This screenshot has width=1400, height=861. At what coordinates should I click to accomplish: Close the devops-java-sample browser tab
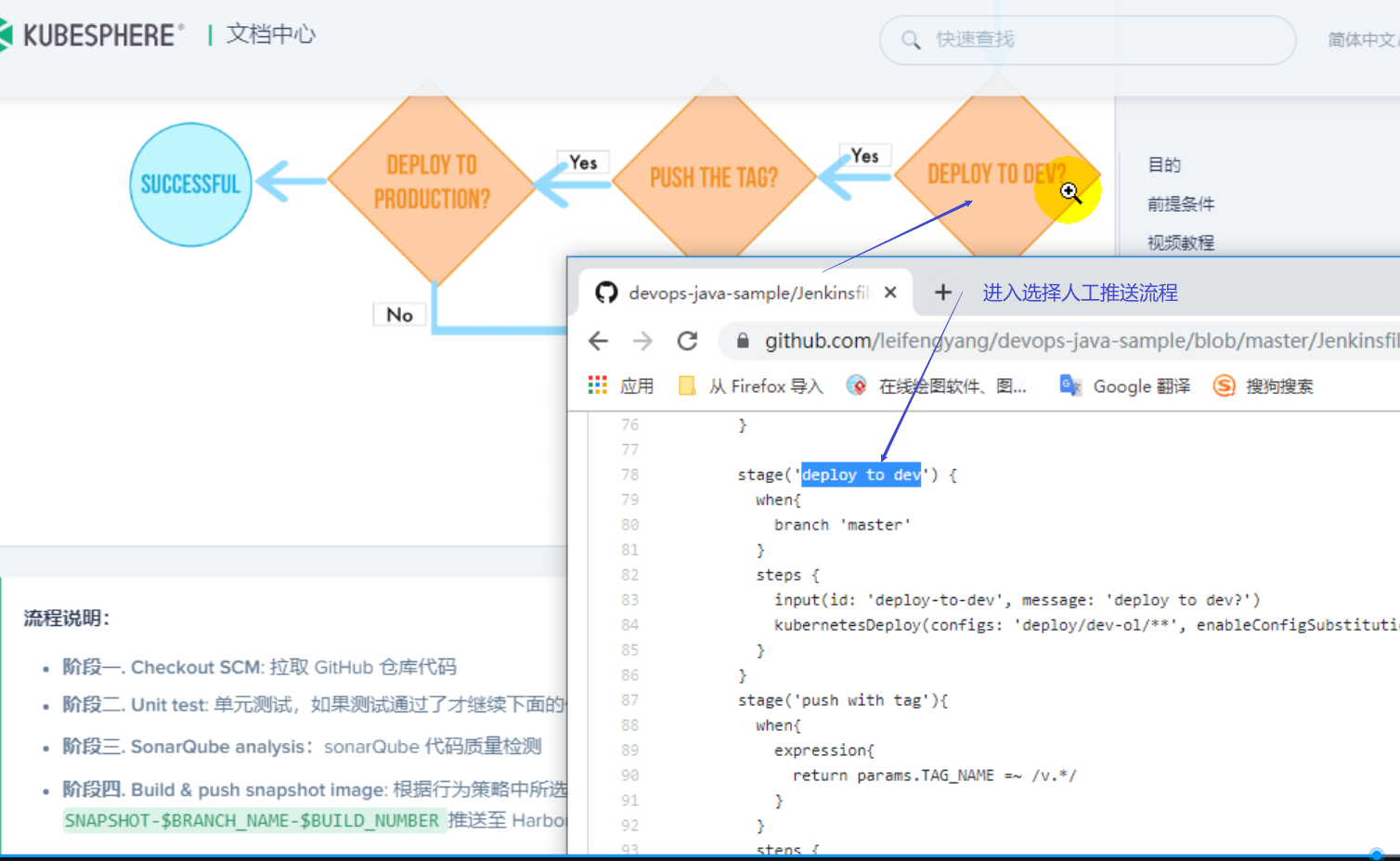890,293
